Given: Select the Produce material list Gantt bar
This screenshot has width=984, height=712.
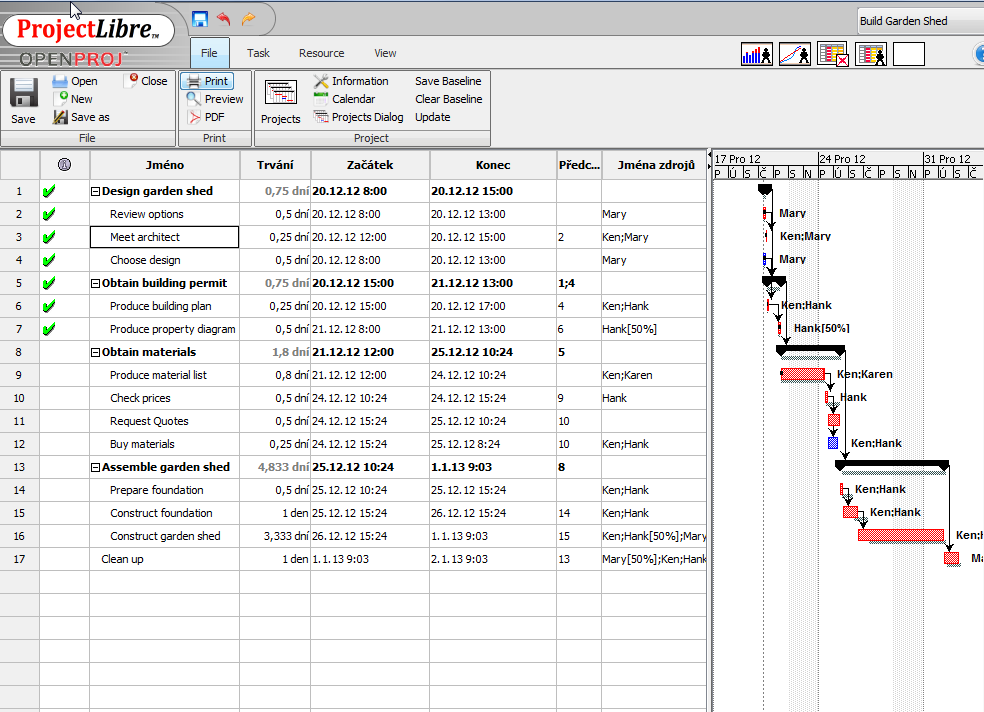Looking at the screenshot, I should point(803,374).
